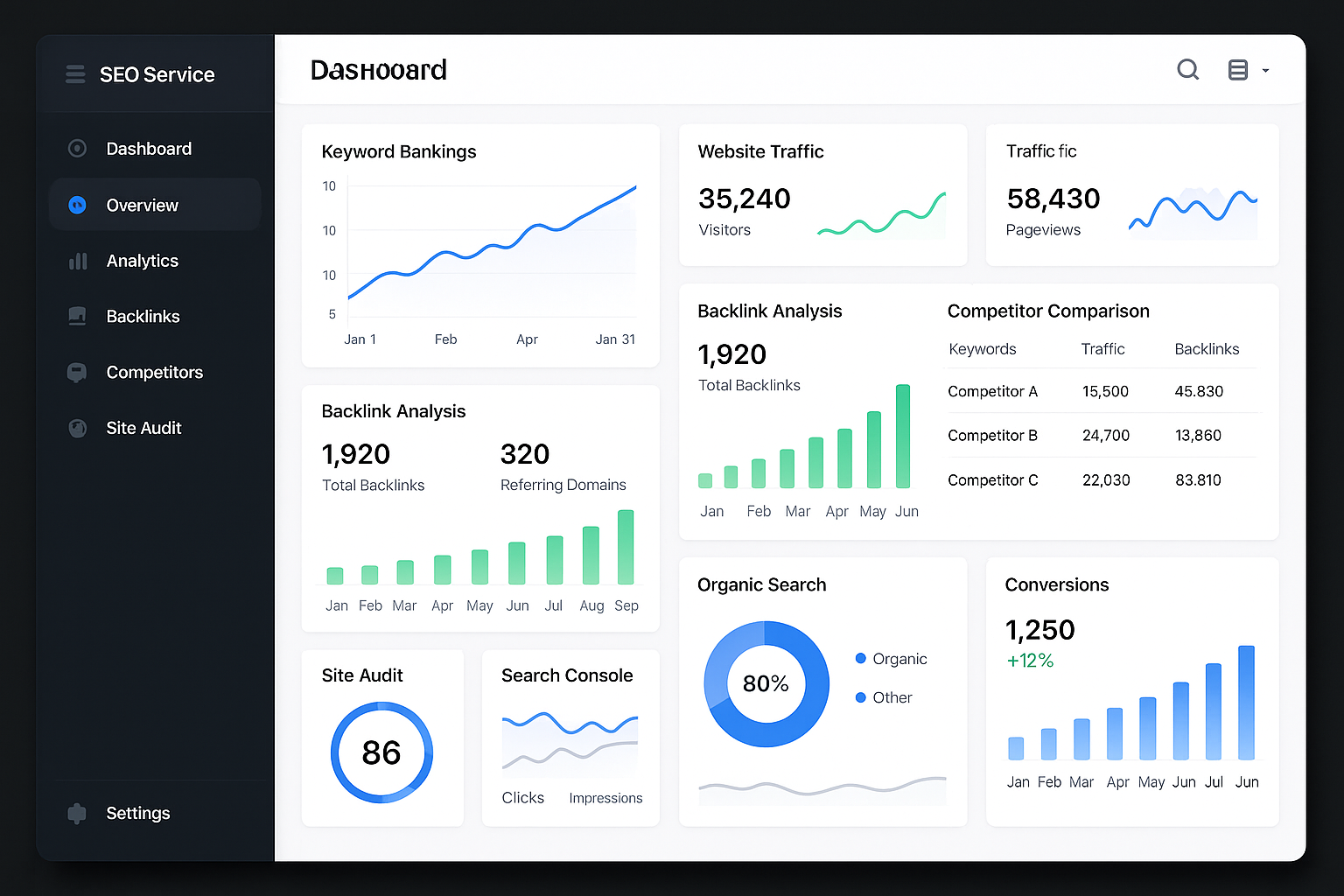Sort table by the Traffic column header
Image resolution: width=1344 pixels, height=896 pixels.
coord(1102,349)
